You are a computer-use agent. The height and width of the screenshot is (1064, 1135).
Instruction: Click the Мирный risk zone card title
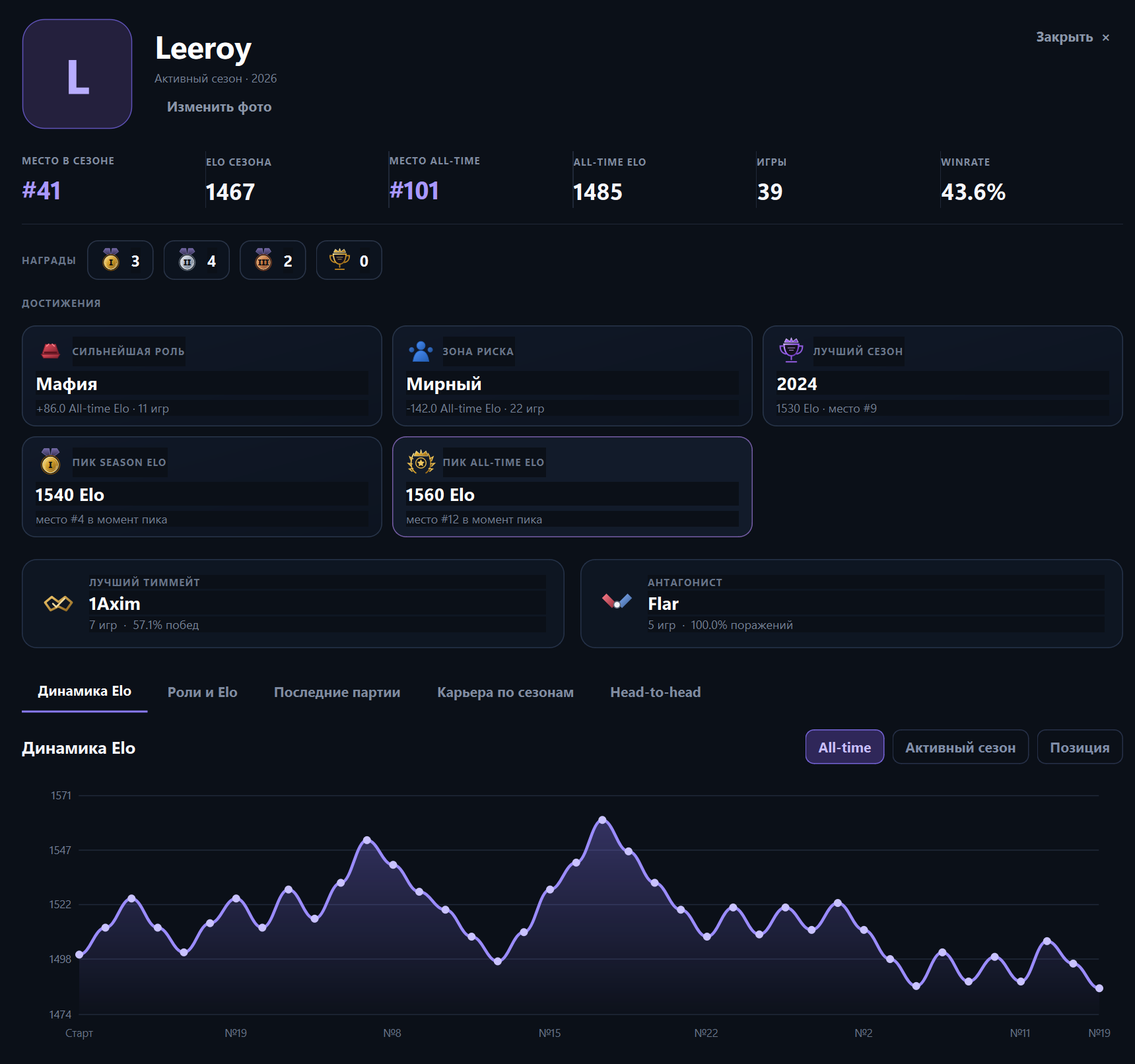point(444,384)
